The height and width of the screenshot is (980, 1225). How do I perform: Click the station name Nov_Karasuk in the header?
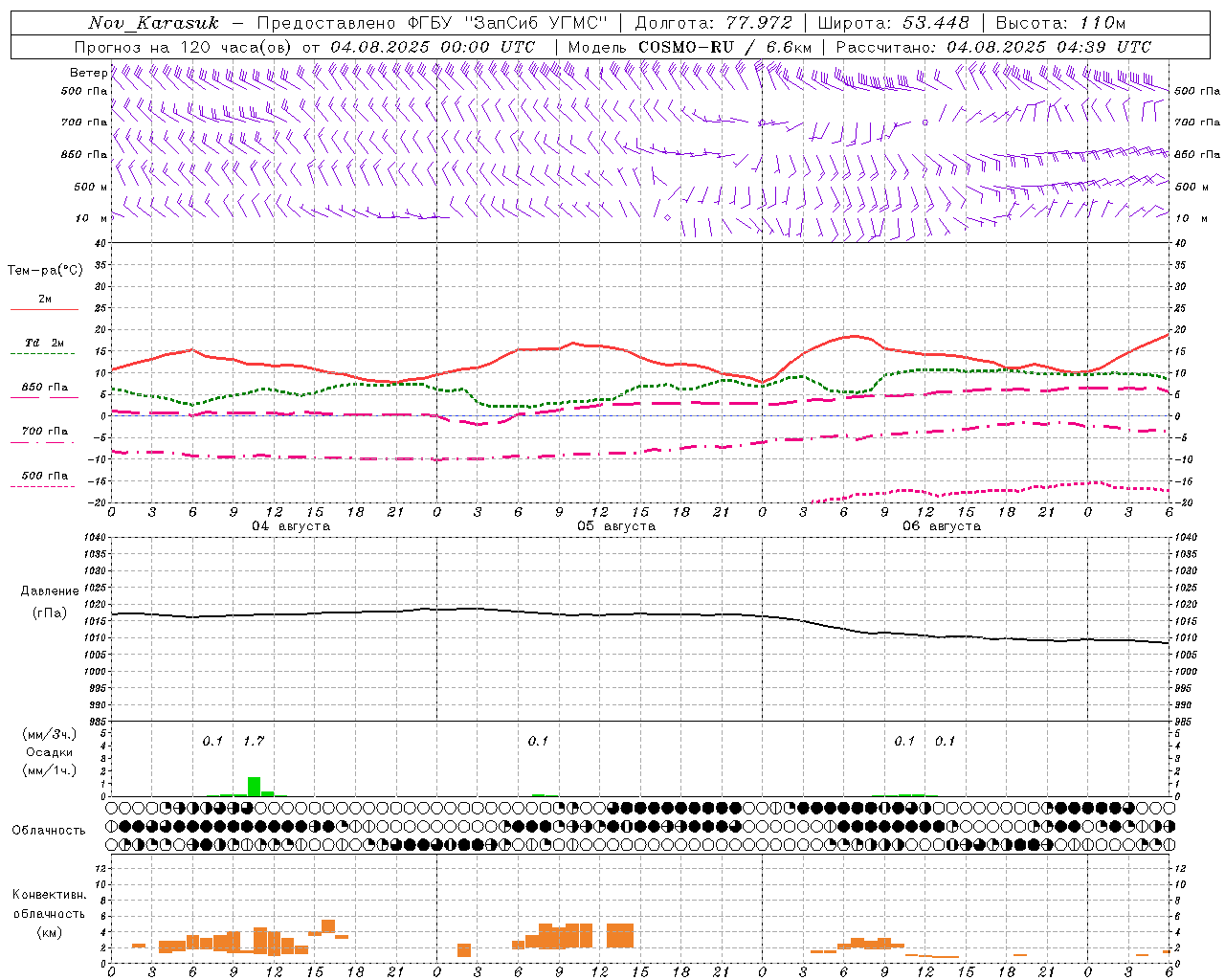point(153,23)
